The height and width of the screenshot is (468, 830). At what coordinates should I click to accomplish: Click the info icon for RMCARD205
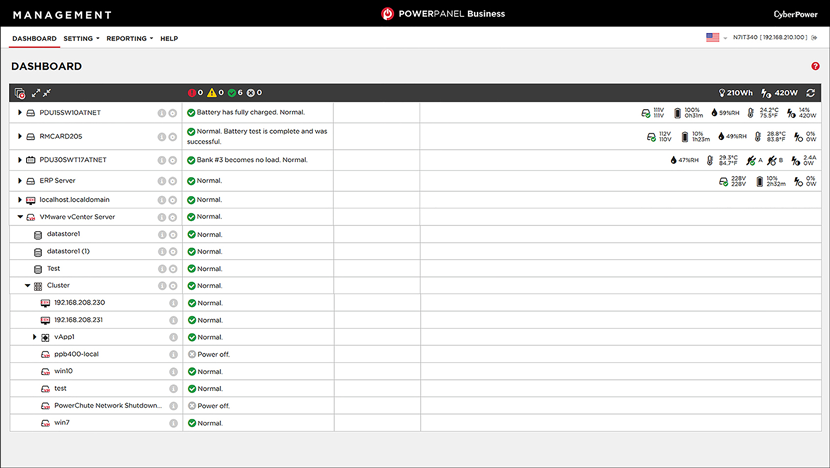(x=162, y=137)
